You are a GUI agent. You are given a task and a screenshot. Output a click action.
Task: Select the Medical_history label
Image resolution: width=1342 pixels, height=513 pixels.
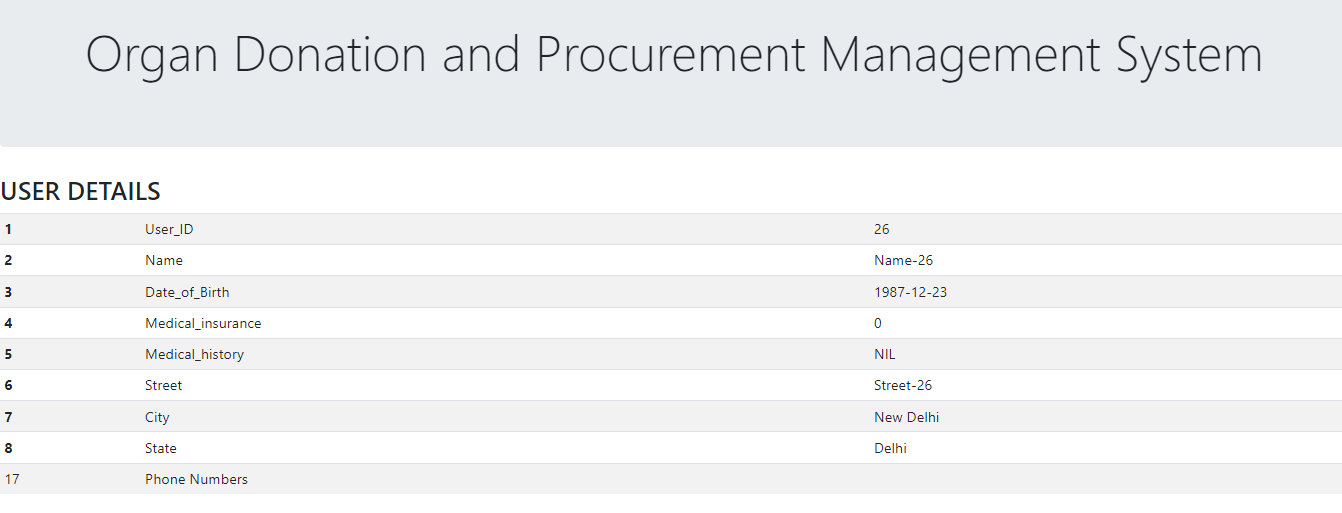coord(194,354)
